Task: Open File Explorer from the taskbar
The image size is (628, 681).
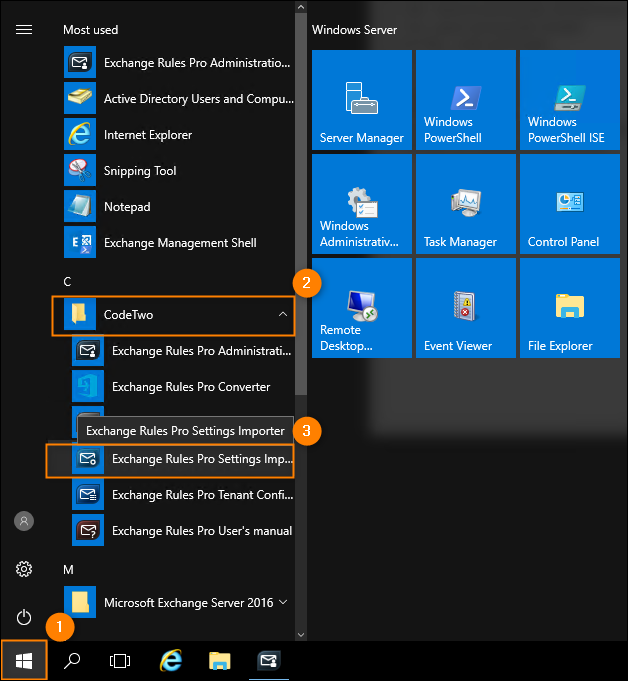Action: click(220, 661)
